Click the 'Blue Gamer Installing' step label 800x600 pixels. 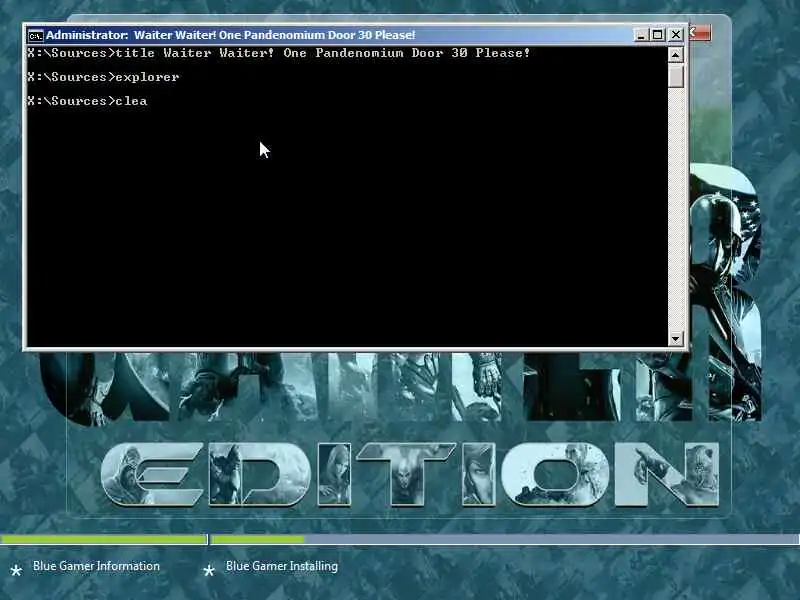(x=282, y=566)
